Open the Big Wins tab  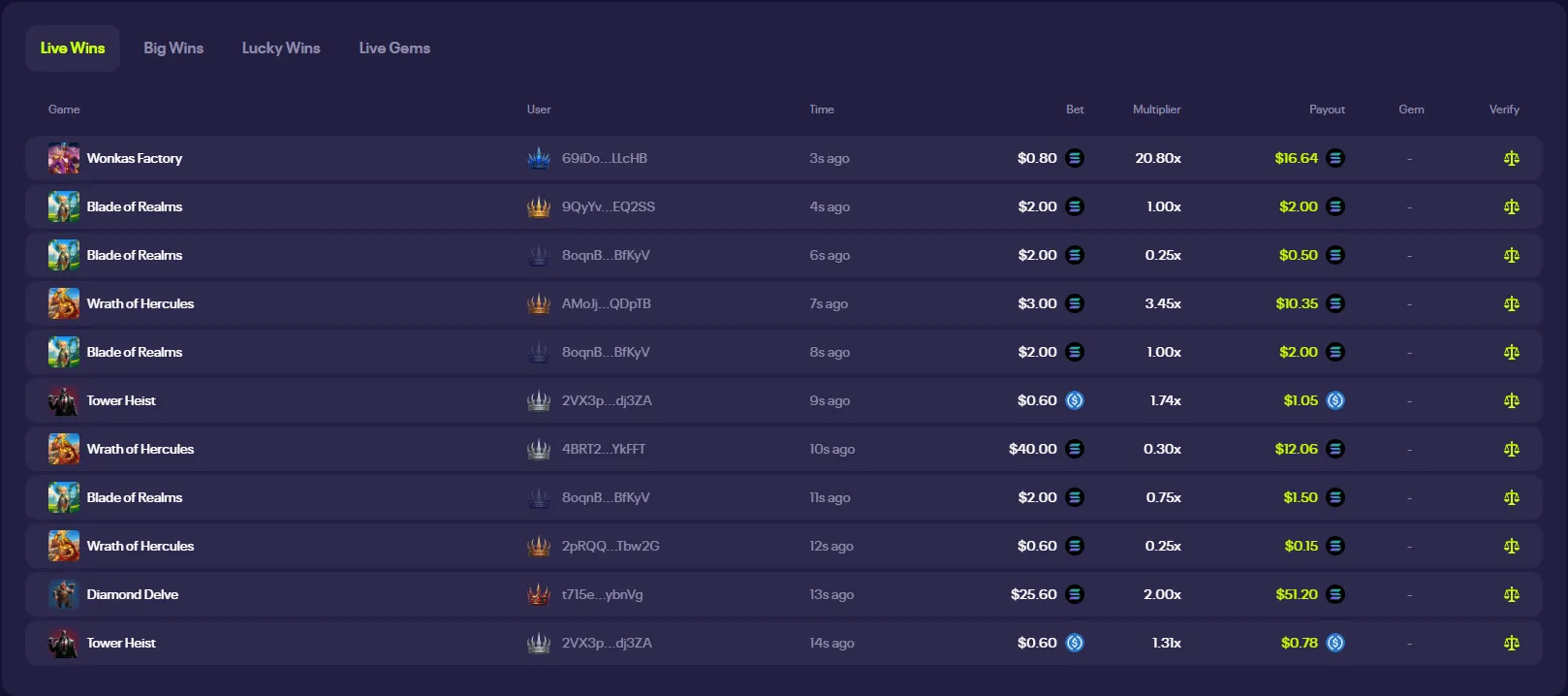click(x=173, y=48)
